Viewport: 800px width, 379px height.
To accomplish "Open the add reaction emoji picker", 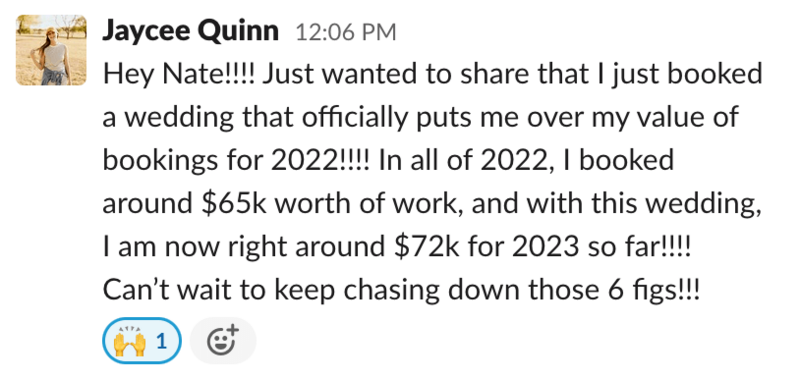I will click(223, 341).
